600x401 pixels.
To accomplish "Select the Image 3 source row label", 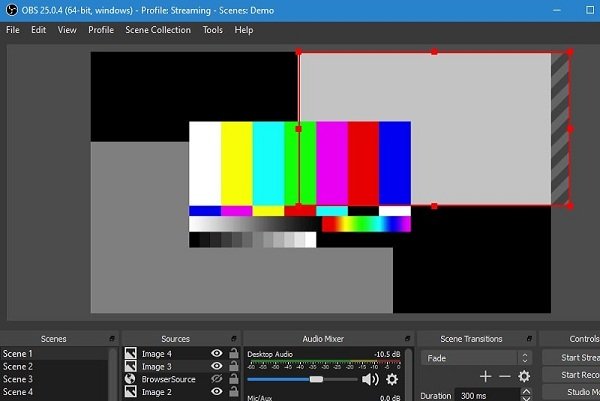I will coord(156,366).
